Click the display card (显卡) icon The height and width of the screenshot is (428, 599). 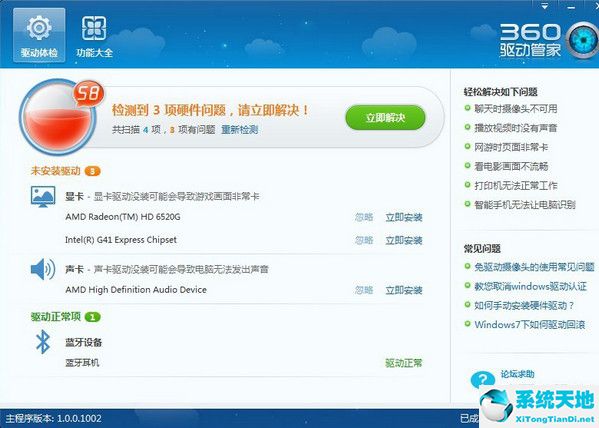click(43, 197)
